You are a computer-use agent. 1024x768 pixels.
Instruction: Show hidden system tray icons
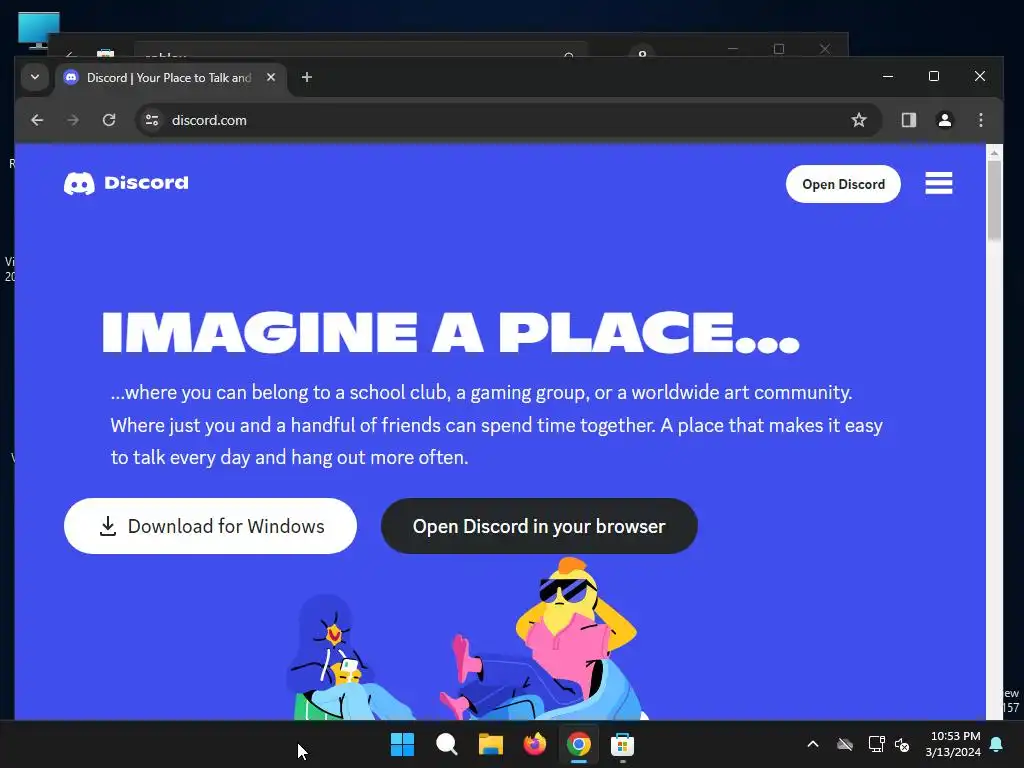click(813, 744)
